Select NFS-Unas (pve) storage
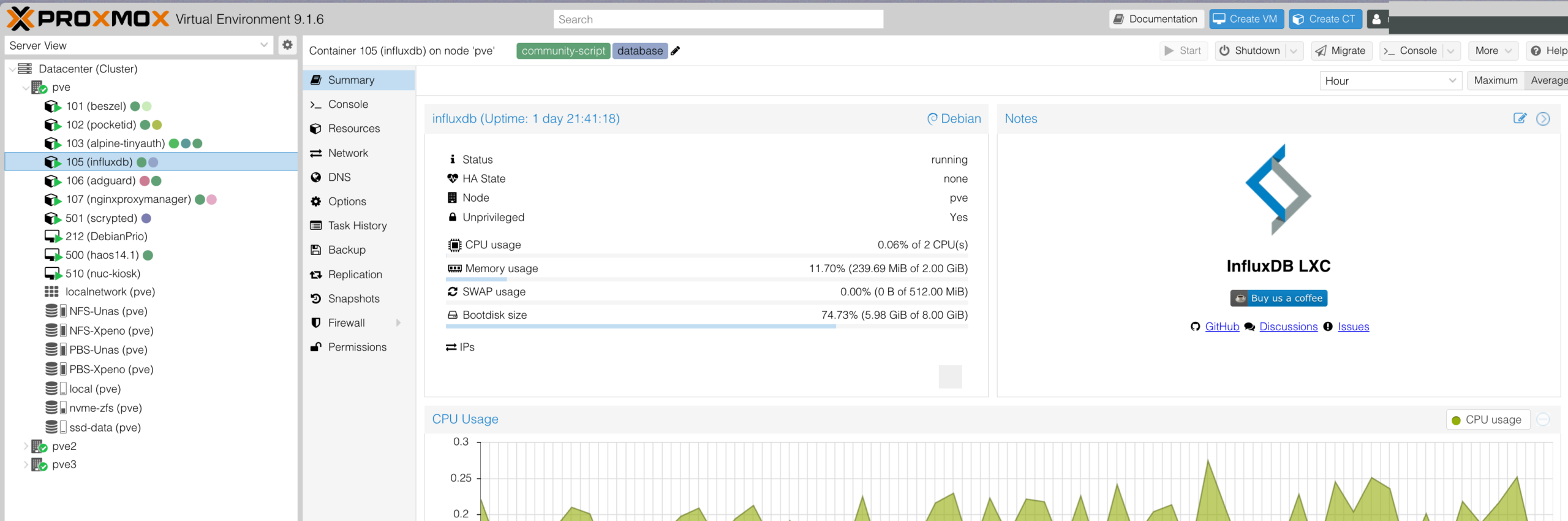 pos(108,311)
